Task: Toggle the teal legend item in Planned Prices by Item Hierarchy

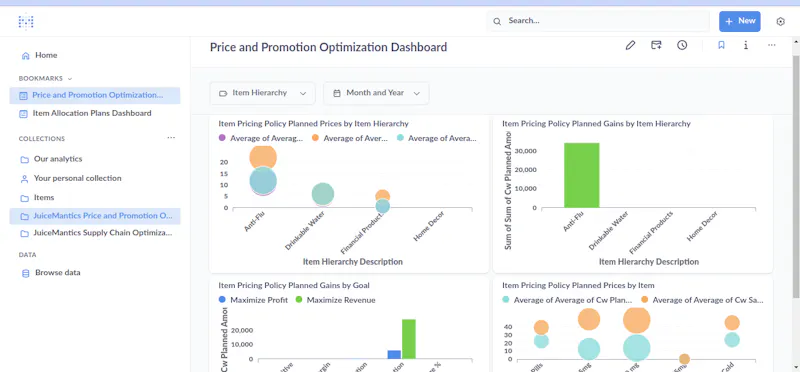Action: tap(436, 138)
